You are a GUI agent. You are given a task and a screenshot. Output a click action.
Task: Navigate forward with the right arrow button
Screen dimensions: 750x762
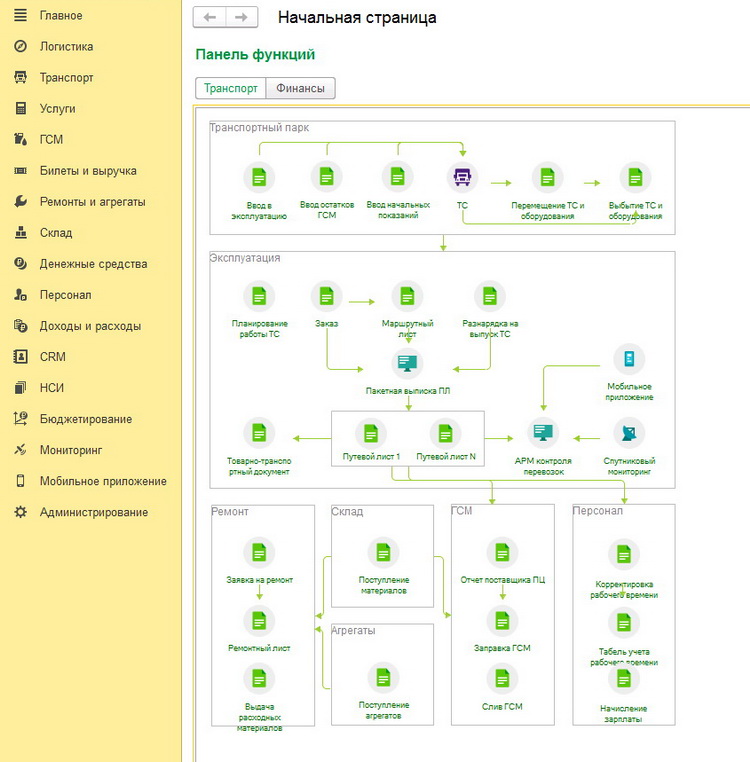pyautogui.click(x=241, y=17)
